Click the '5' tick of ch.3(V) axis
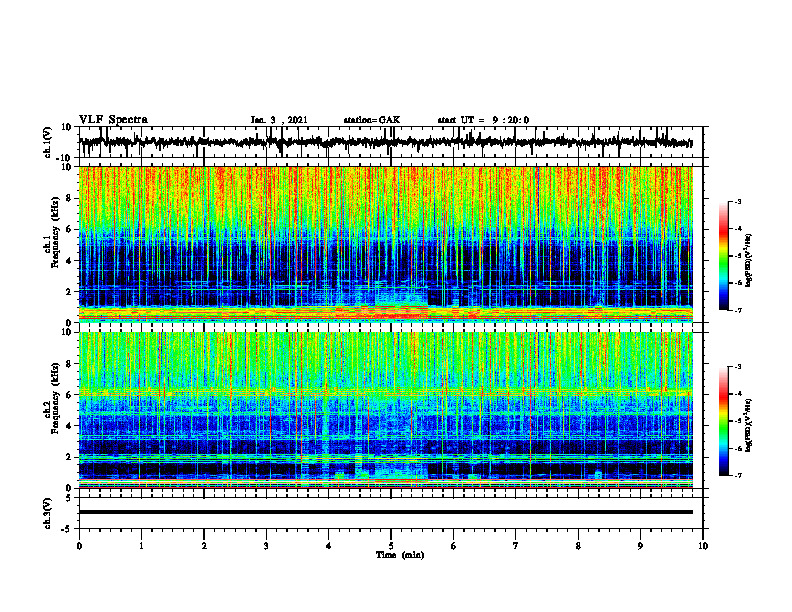This screenshot has height=612, width=792. coord(69,498)
